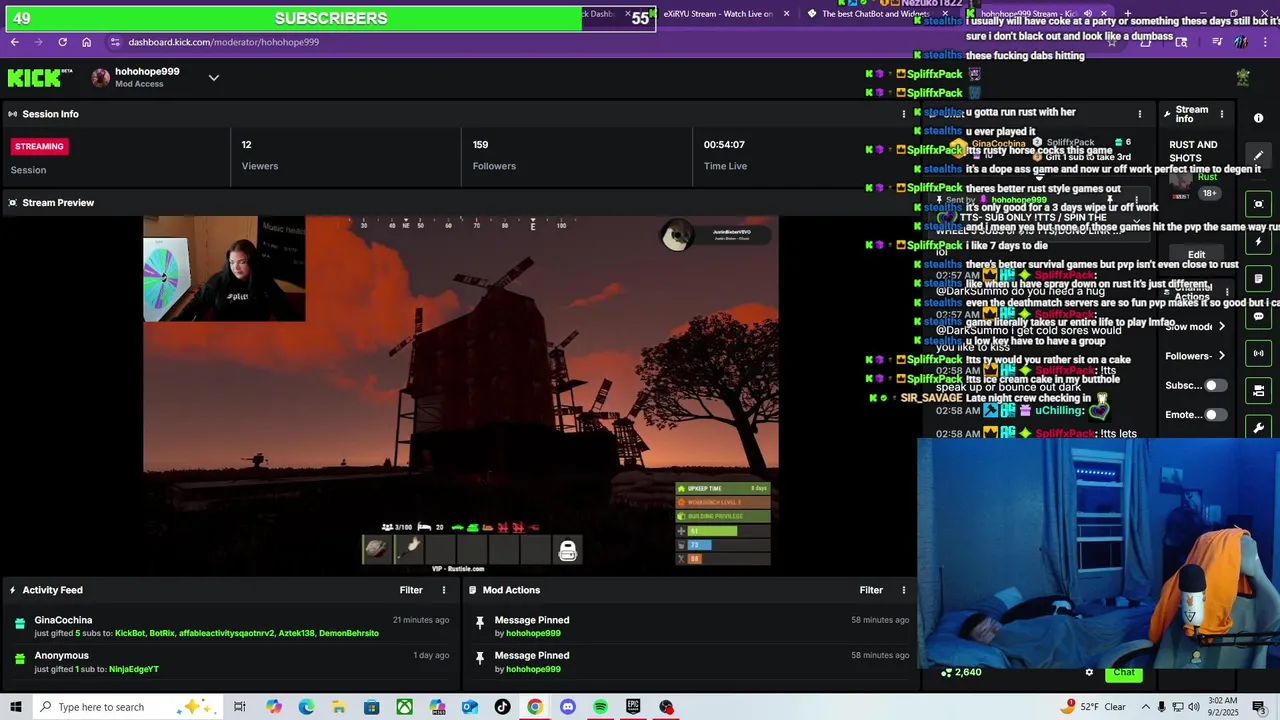The width and height of the screenshot is (1280, 720).
Task: Go back using the browser back arrow
Action: (14, 42)
